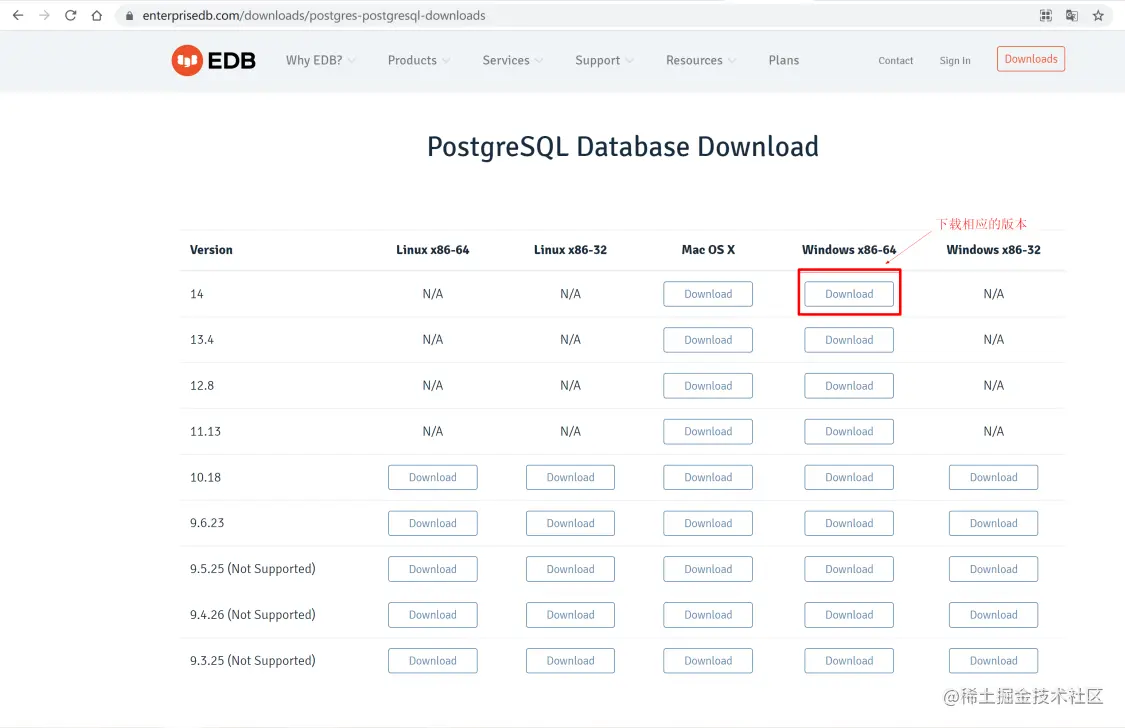1125x728 pixels.
Task: Download version 9.6.23 for Mac OS X
Action: tap(708, 524)
